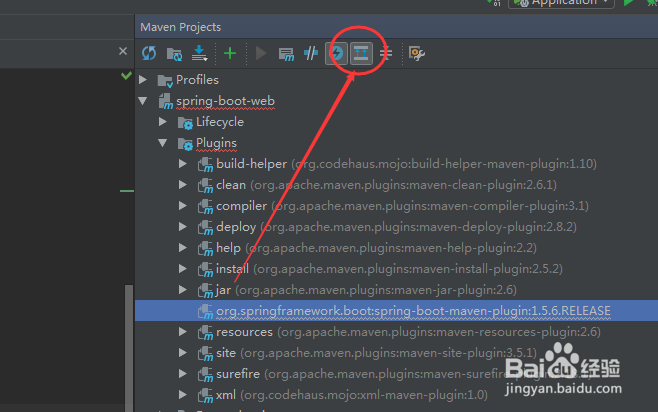The width and height of the screenshot is (658, 412).
Task: Click the xml plugin icon
Action: (205, 395)
